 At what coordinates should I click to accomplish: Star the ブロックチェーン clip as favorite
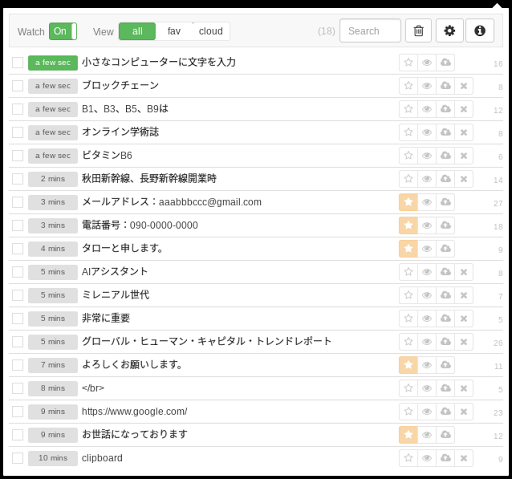tap(408, 86)
